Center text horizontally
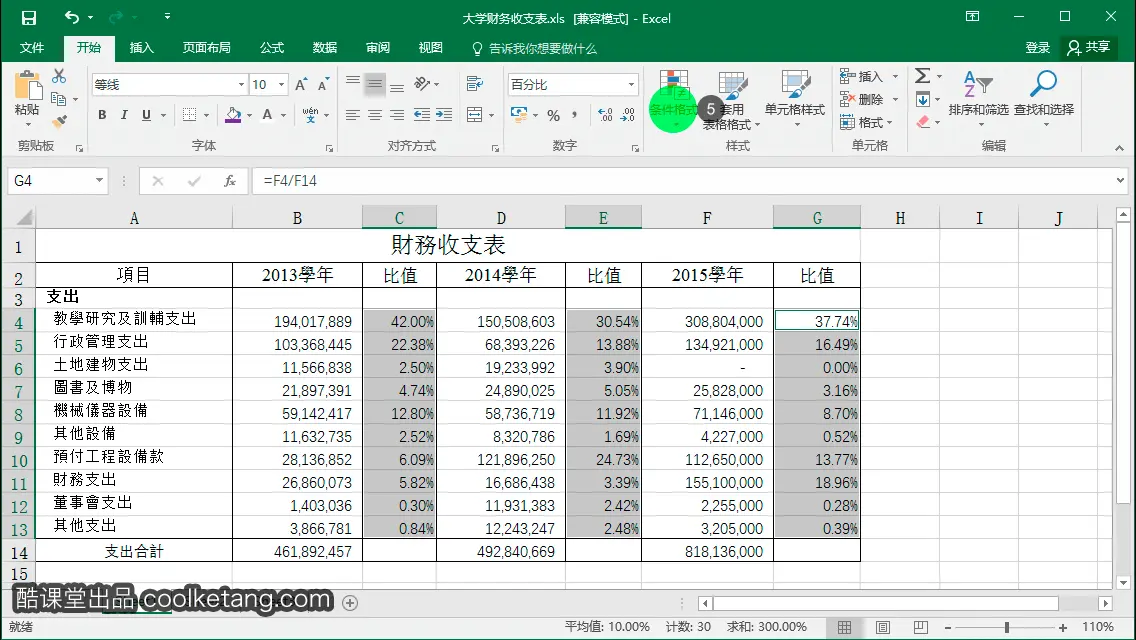This screenshot has height=640, width=1136. click(375, 115)
